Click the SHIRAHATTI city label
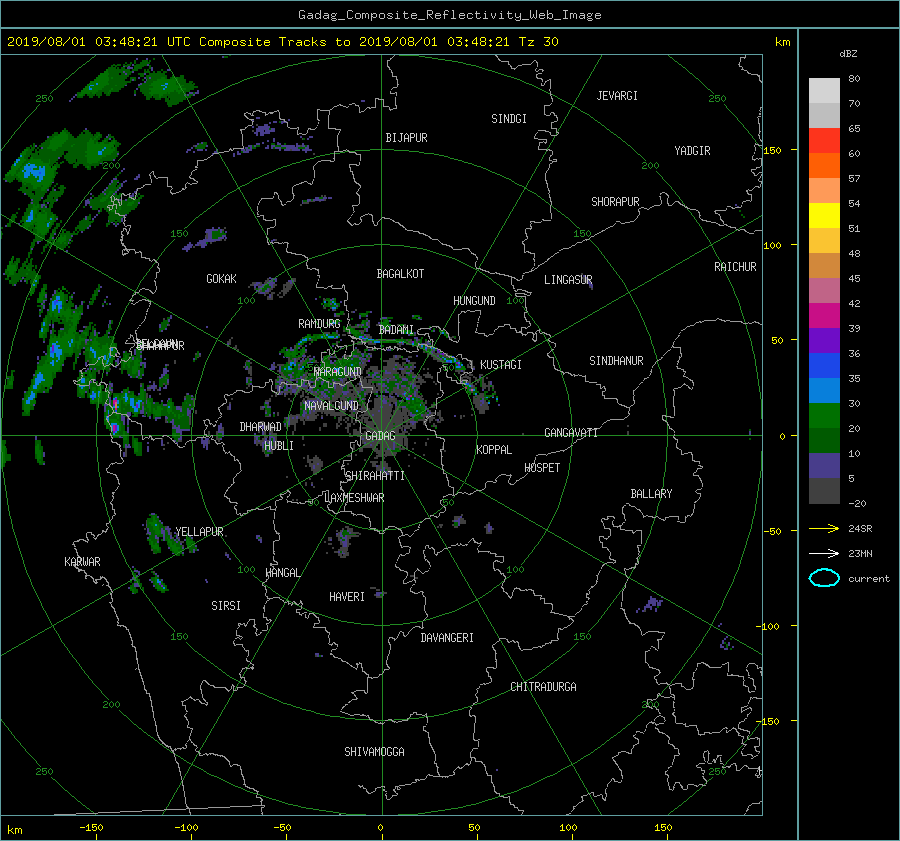 375,476
